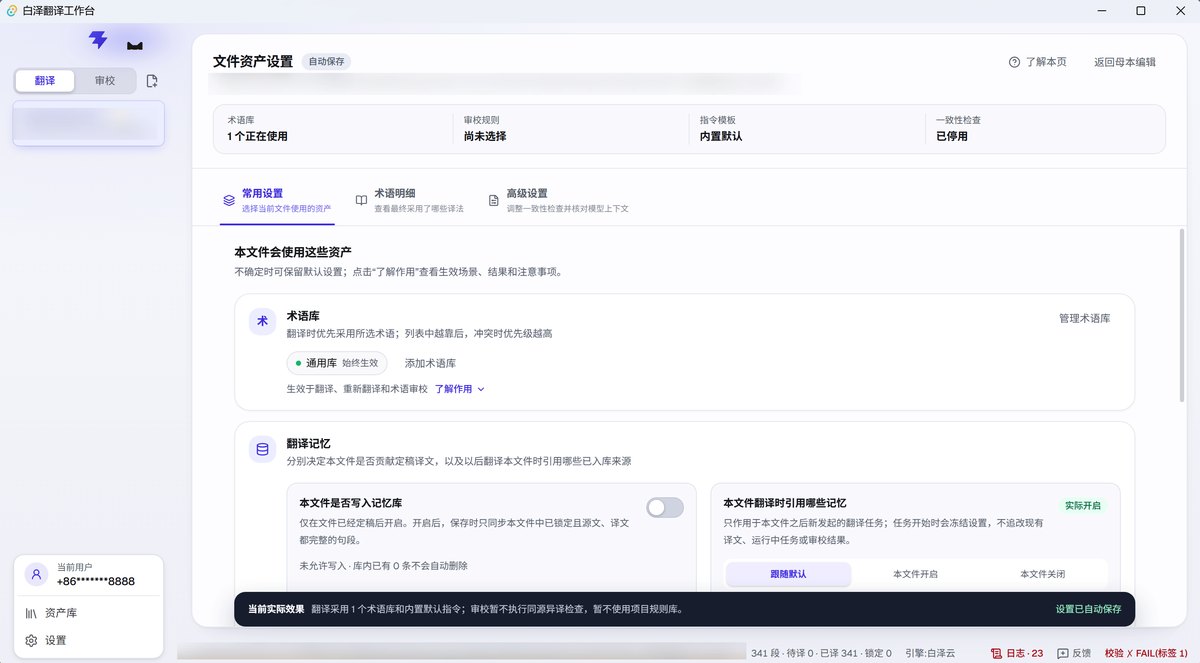
Task: Click the question-mark icon next to 了解本页
Action: pyautogui.click(x=1014, y=62)
